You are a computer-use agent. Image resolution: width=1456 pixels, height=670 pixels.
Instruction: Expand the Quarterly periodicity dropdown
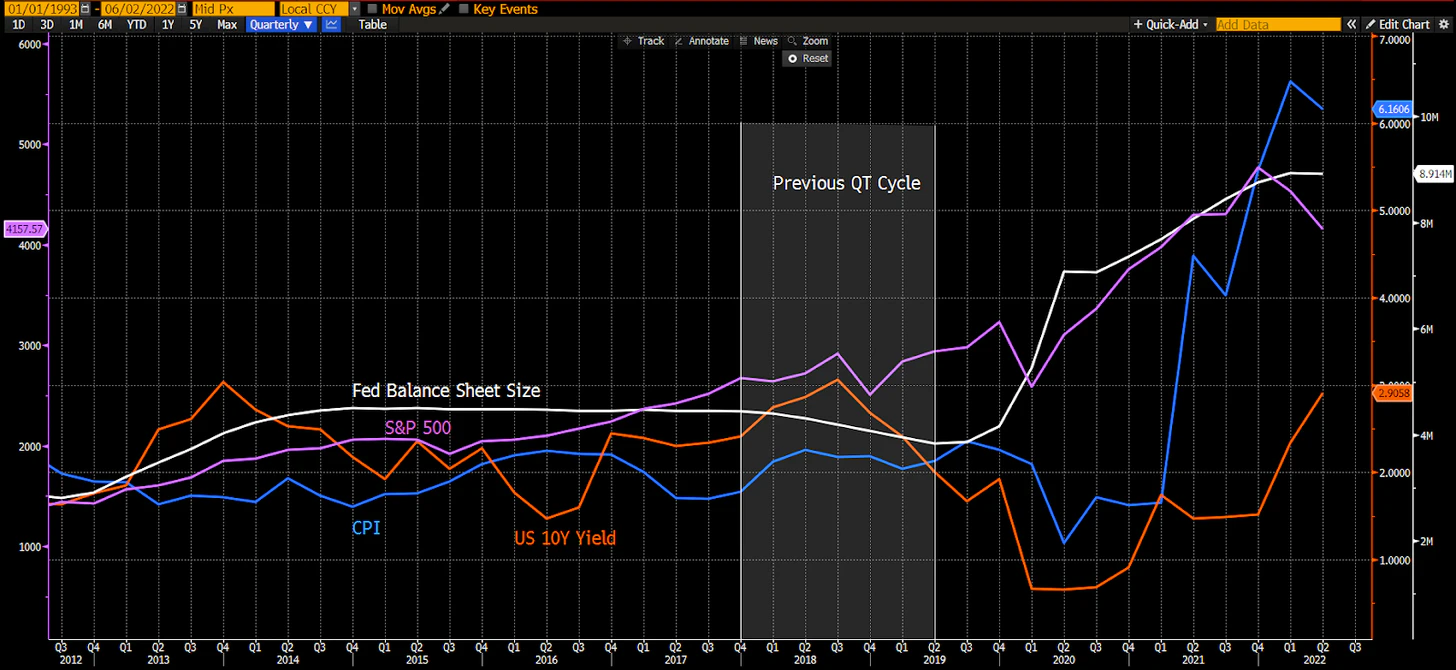281,24
